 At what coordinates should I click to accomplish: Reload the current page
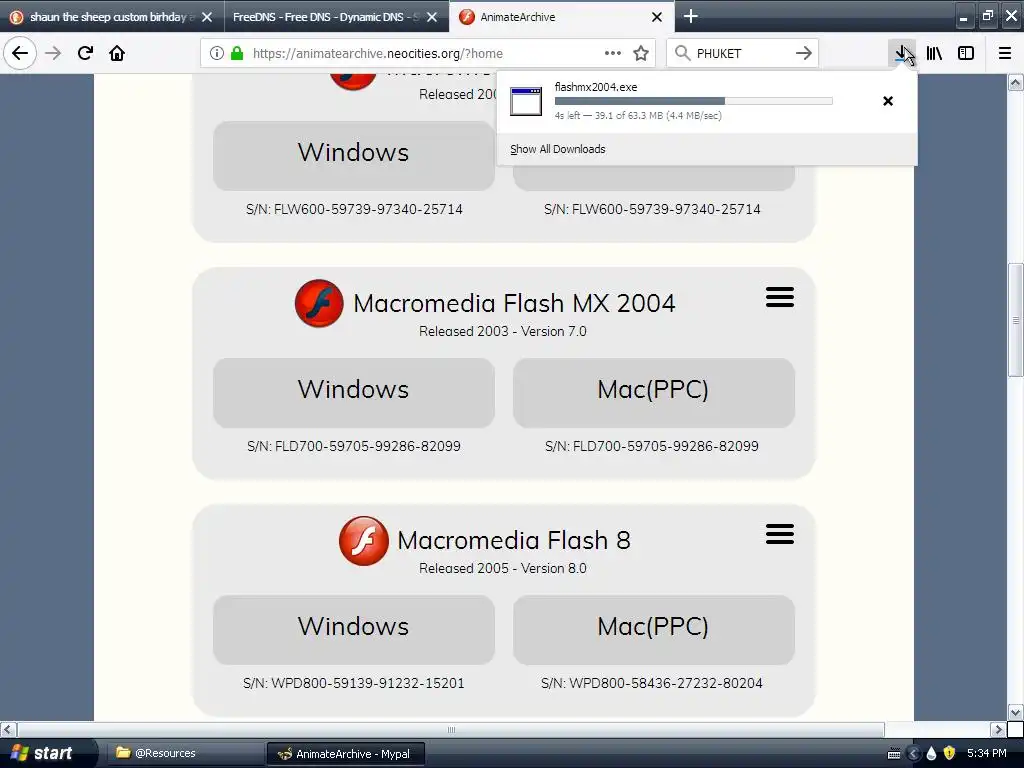tap(85, 53)
